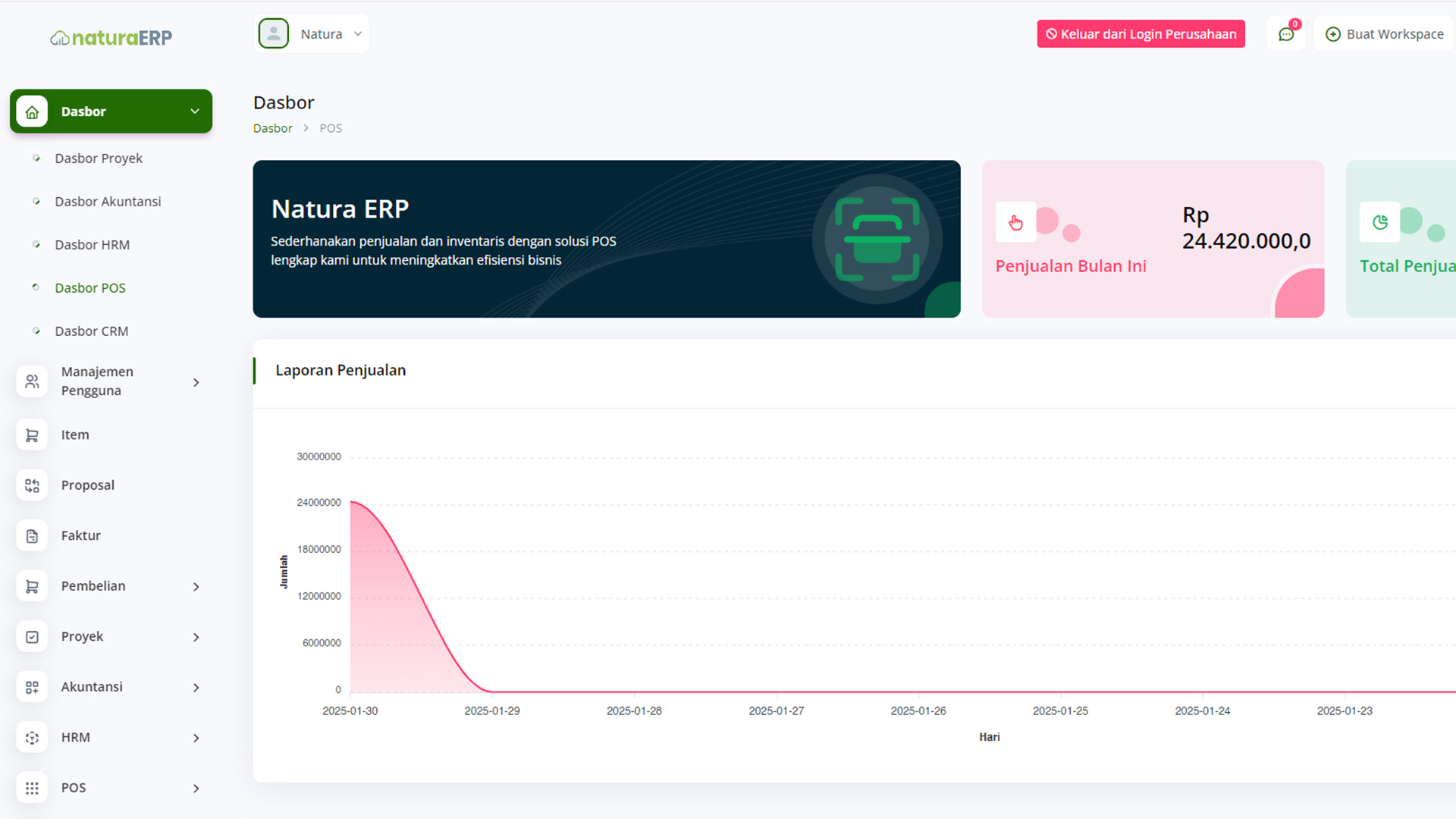Click the pointer icon on Penjualan Bulan Ini card

click(1015, 222)
